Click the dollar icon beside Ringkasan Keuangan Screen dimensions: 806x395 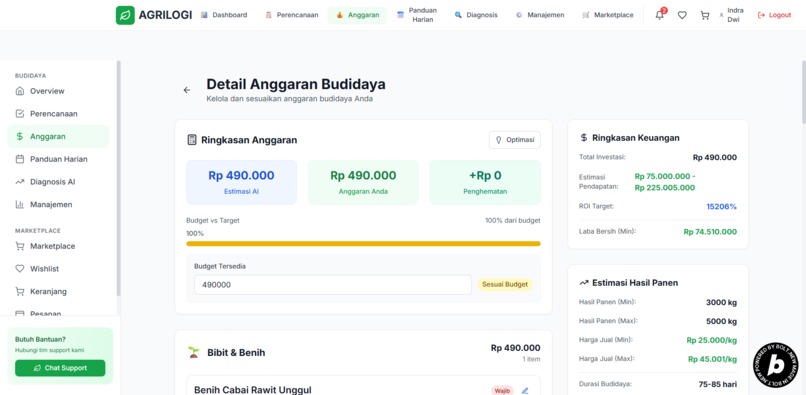pyautogui.click(x=583, y=138)
